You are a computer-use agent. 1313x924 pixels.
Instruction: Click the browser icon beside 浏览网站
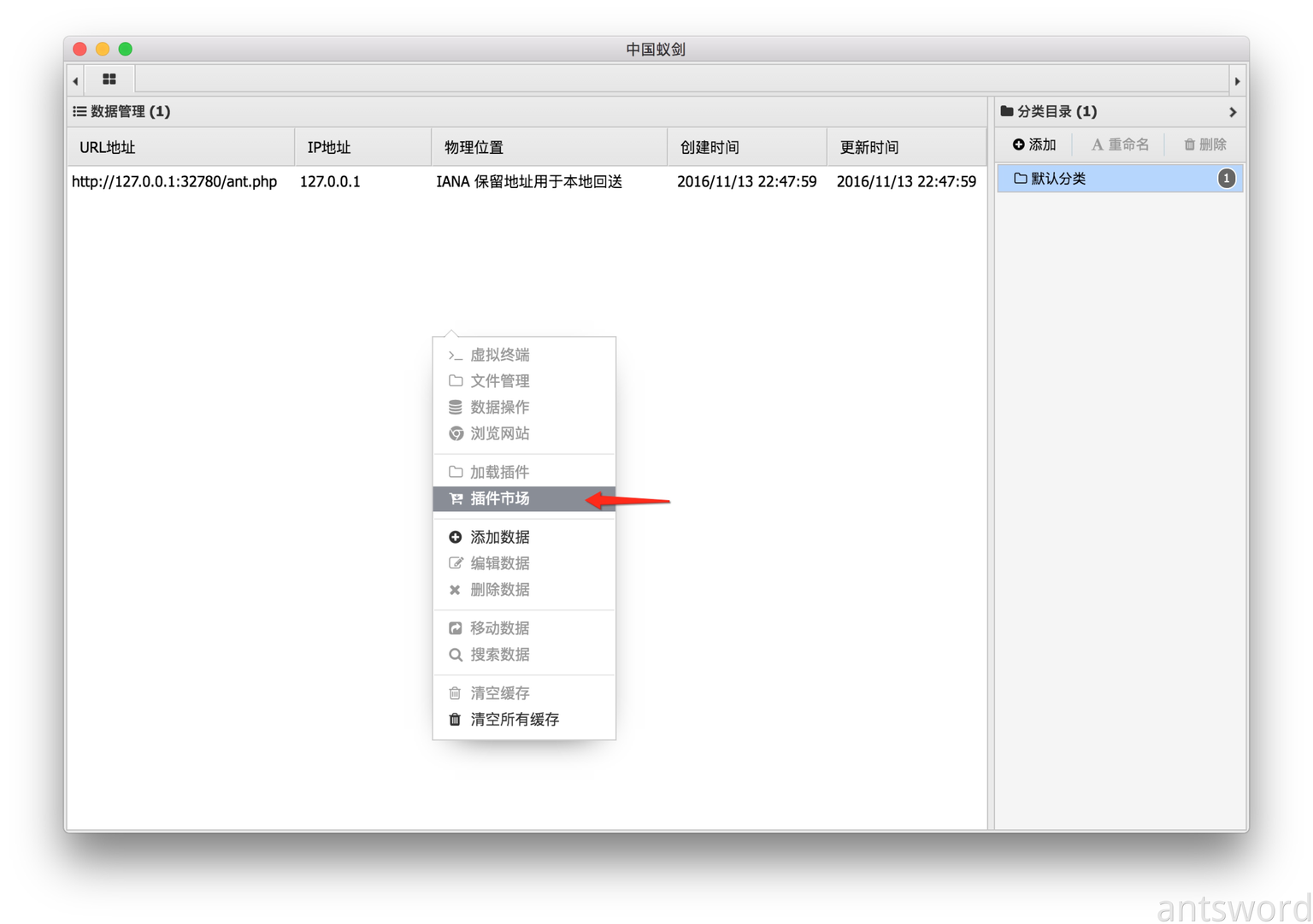point(456,434)
